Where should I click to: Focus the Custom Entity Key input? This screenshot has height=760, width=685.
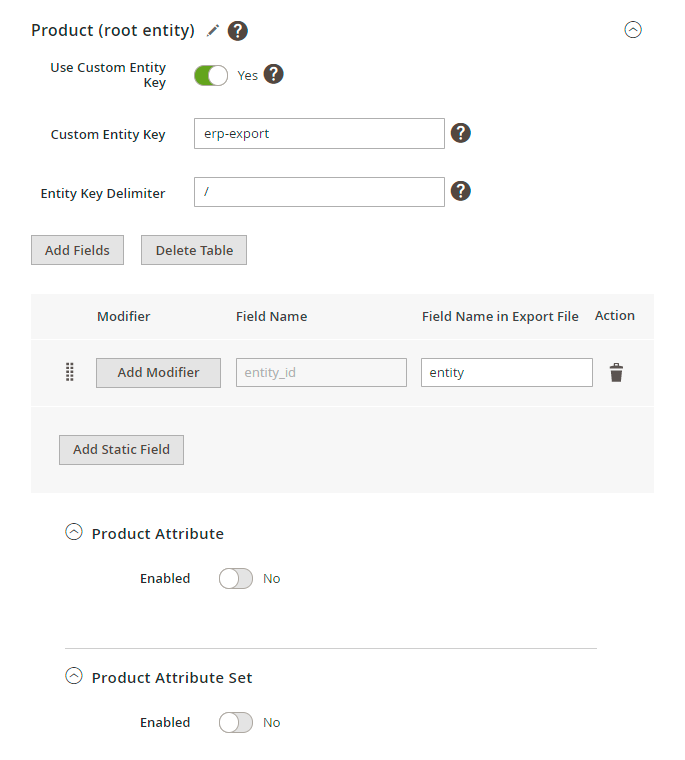coord(318,133)
